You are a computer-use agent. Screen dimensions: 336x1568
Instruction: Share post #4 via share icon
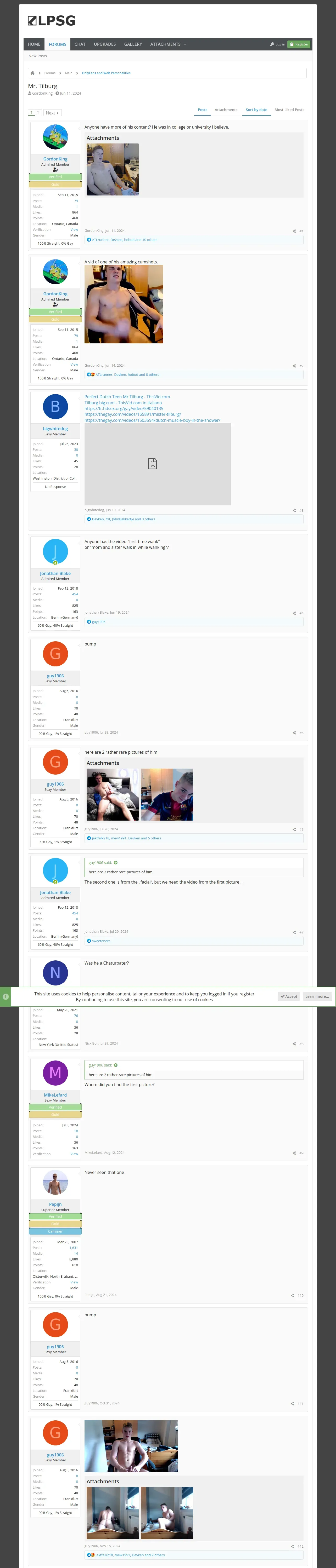294,613
